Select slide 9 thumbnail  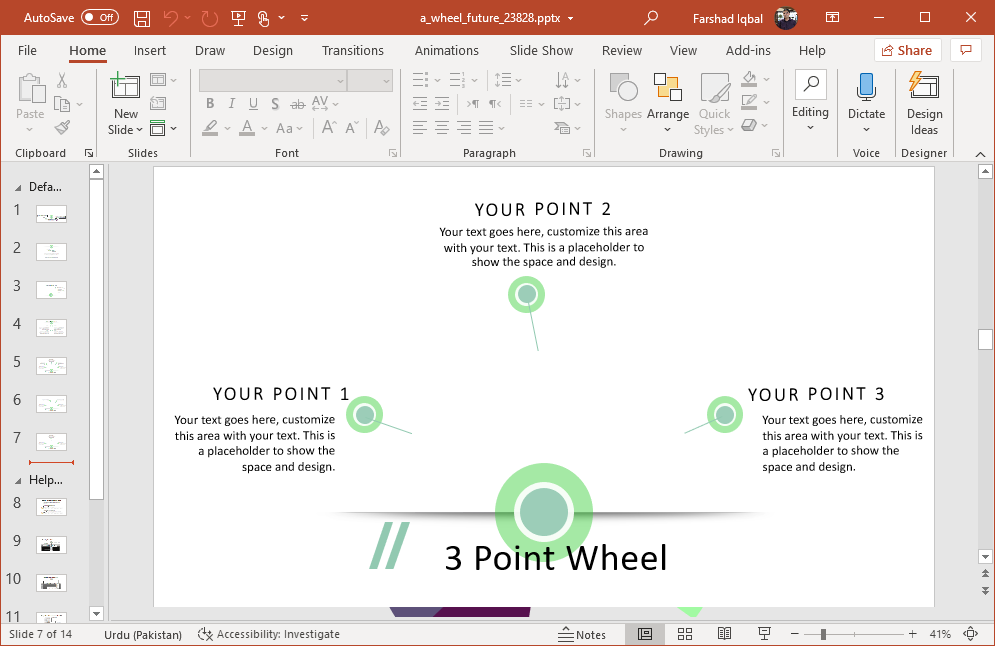click(51, 545)
